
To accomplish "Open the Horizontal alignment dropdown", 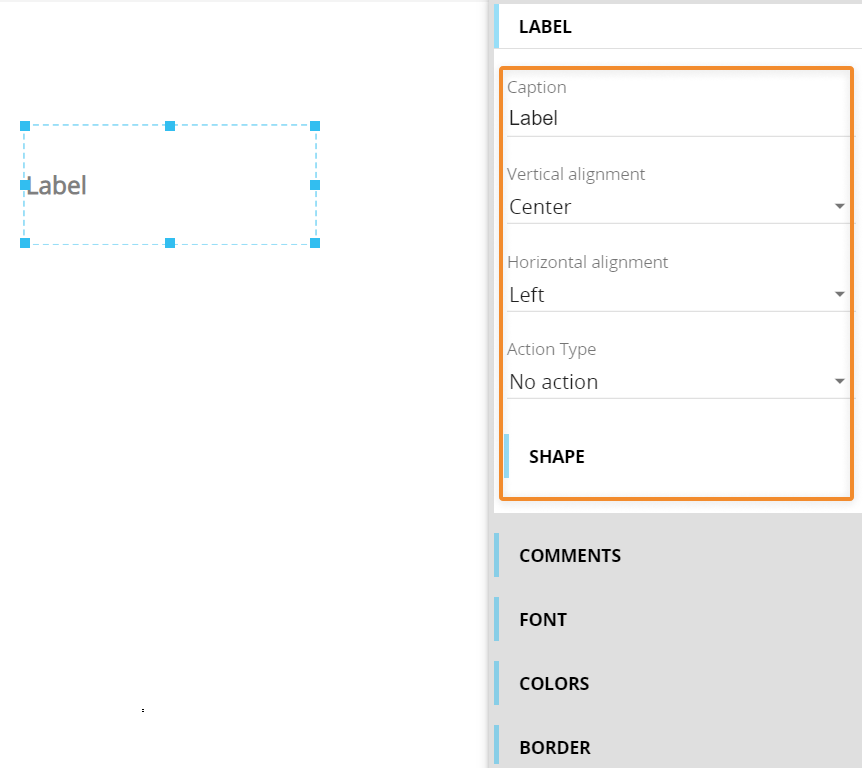I will click(677, 295).
